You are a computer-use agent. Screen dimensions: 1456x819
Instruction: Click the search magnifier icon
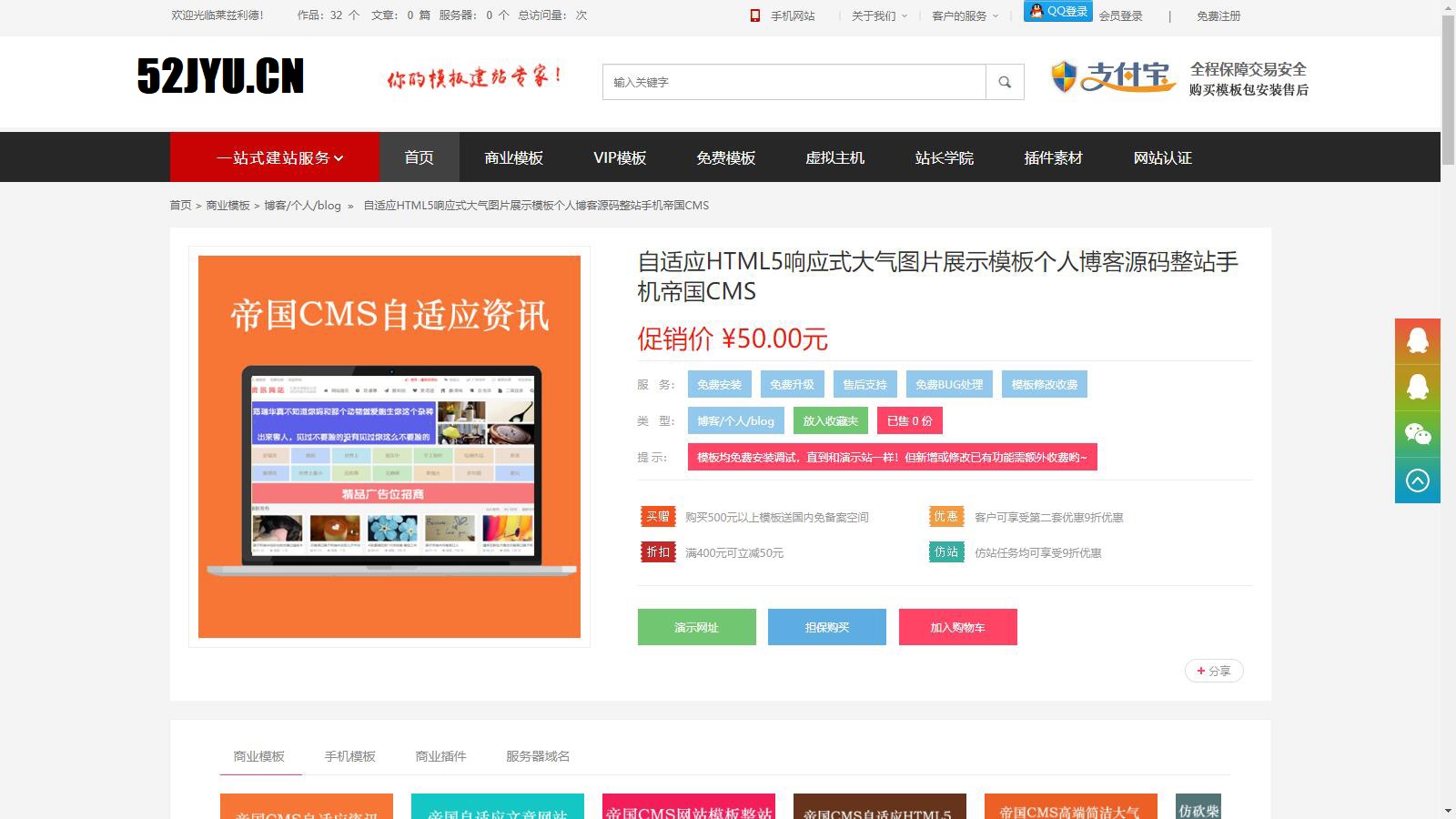point(1005,82)
